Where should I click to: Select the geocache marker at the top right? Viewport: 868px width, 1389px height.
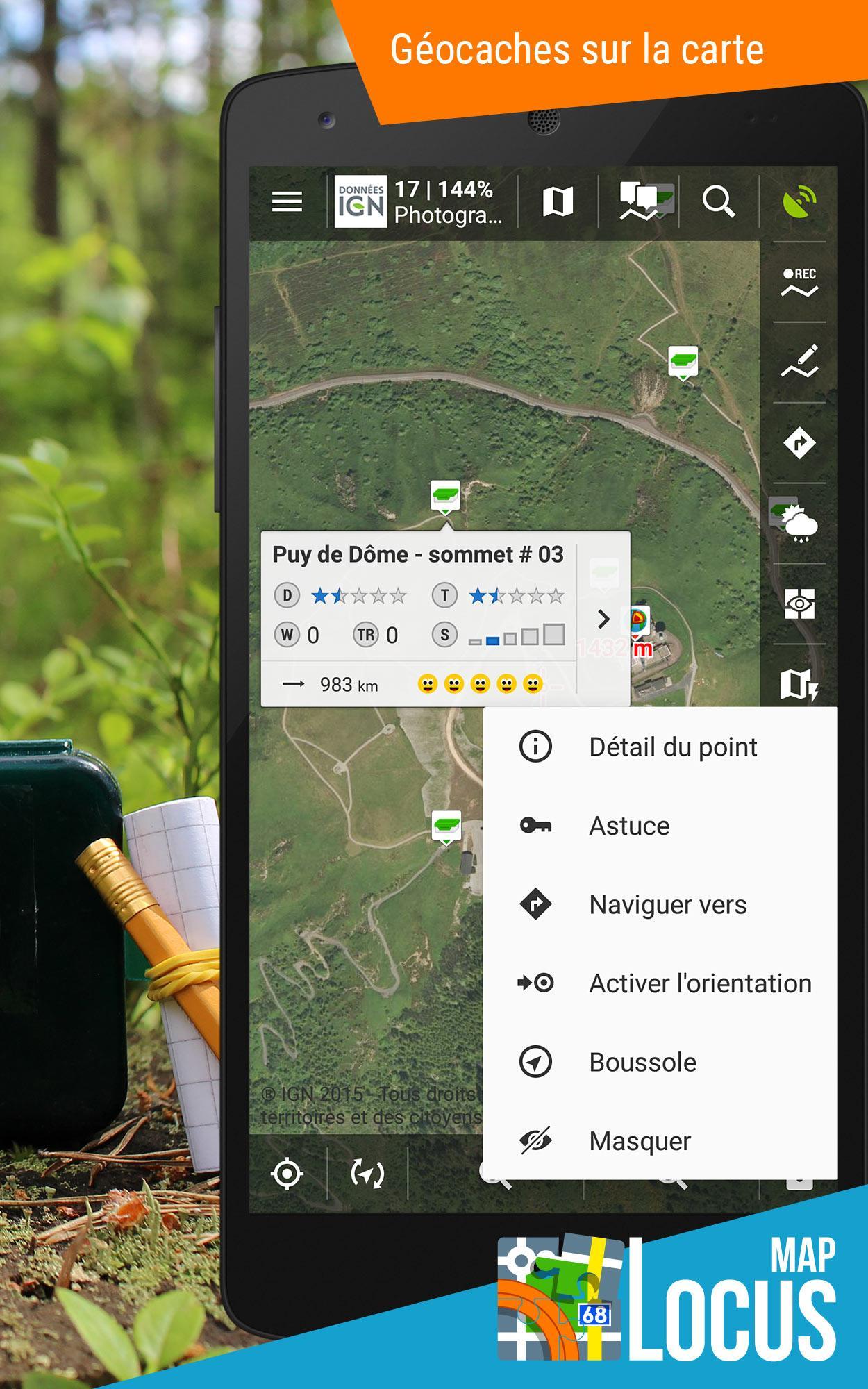[x=683, y=363]
